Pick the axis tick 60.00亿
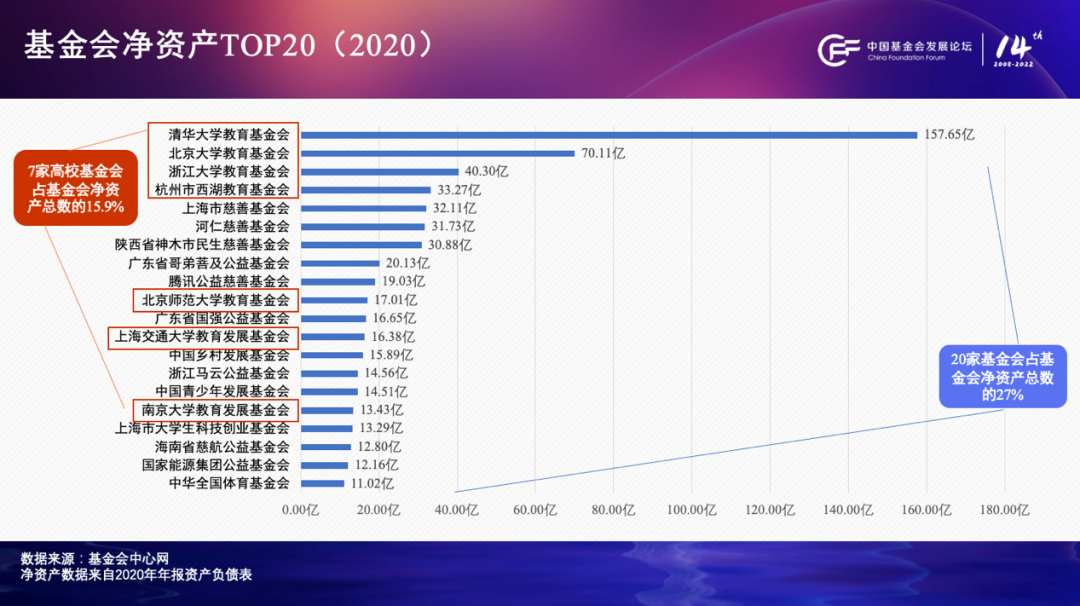 (534, 510)
